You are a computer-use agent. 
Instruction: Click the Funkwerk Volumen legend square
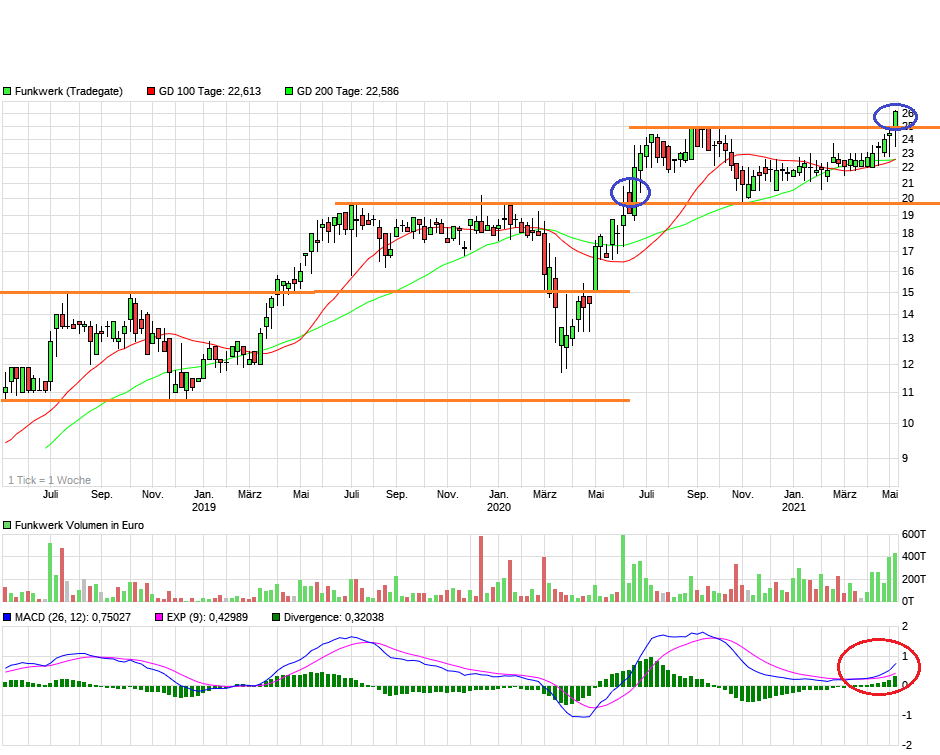(7, 525)
